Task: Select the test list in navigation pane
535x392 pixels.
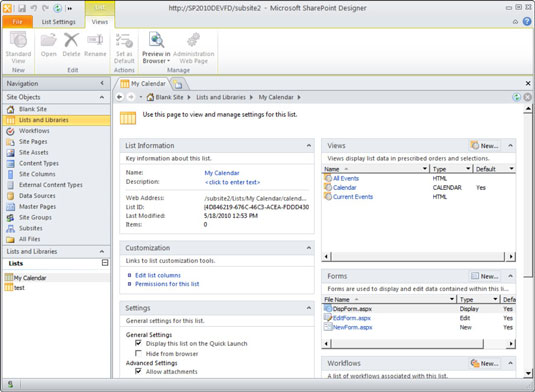Action: [19, 288]
